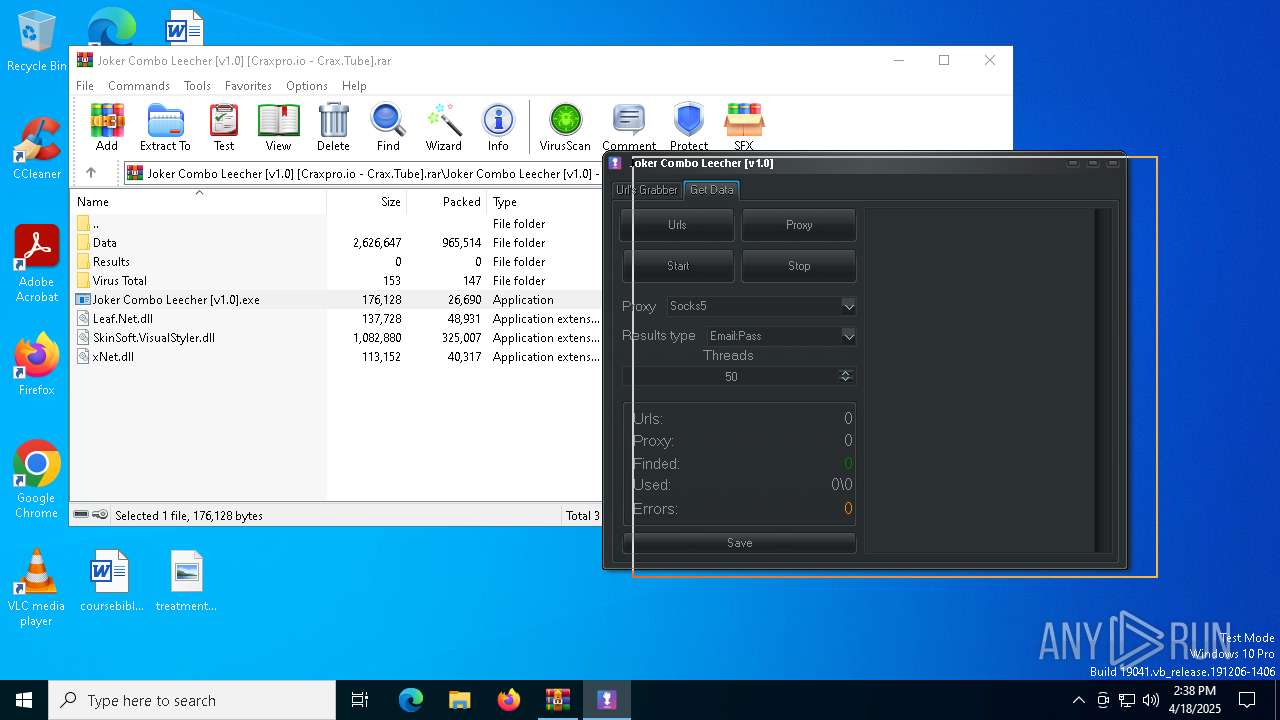The image size is (1280, 720).
Task: Open the Wizard toolbar icon
Action: 443,127
